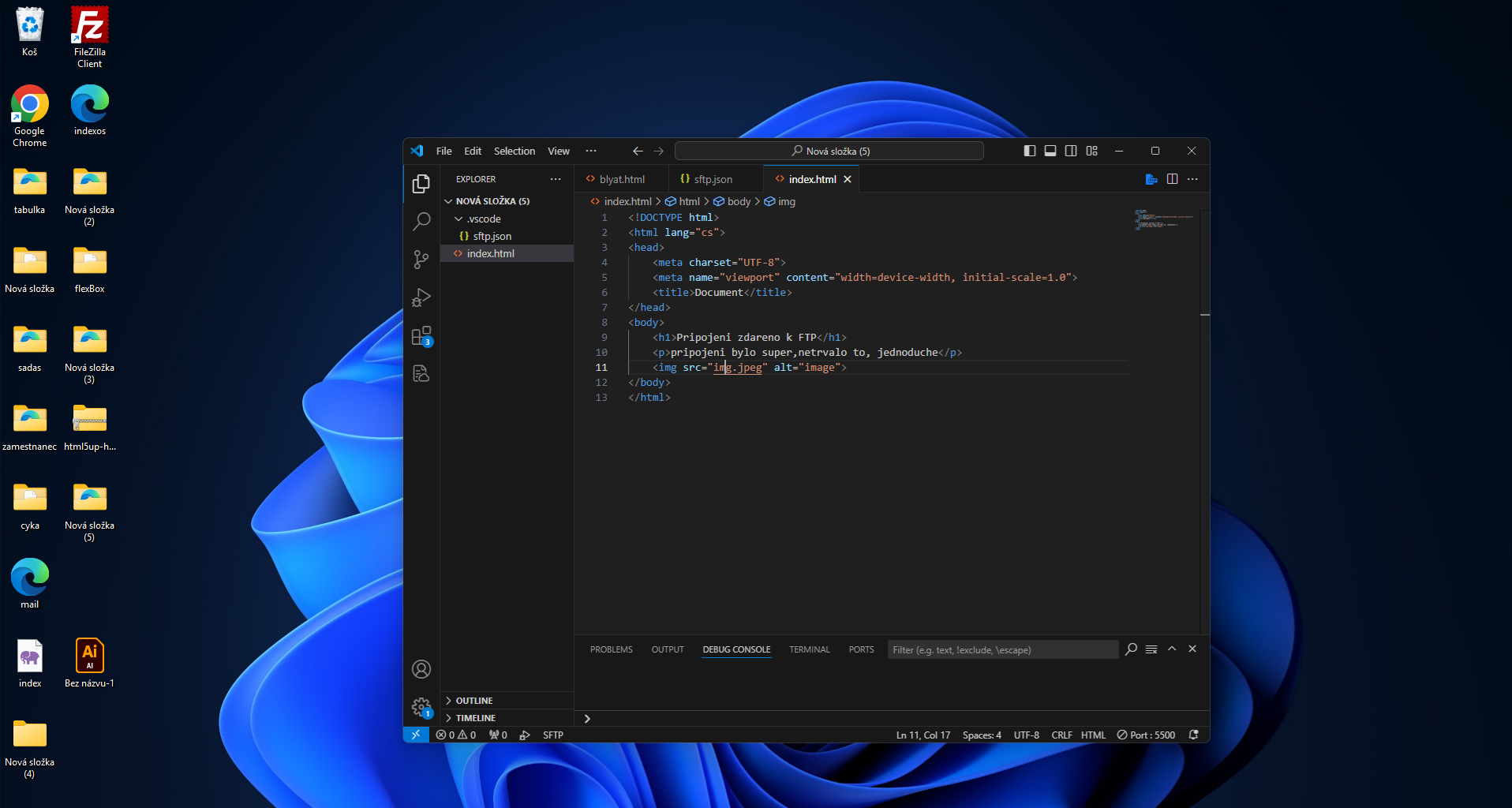The width and height of the screenshot is (1512, 808).
Task: Click the Port : 5500 Live Server status item
Action: pyautogui.click(x=1146, y=735)
